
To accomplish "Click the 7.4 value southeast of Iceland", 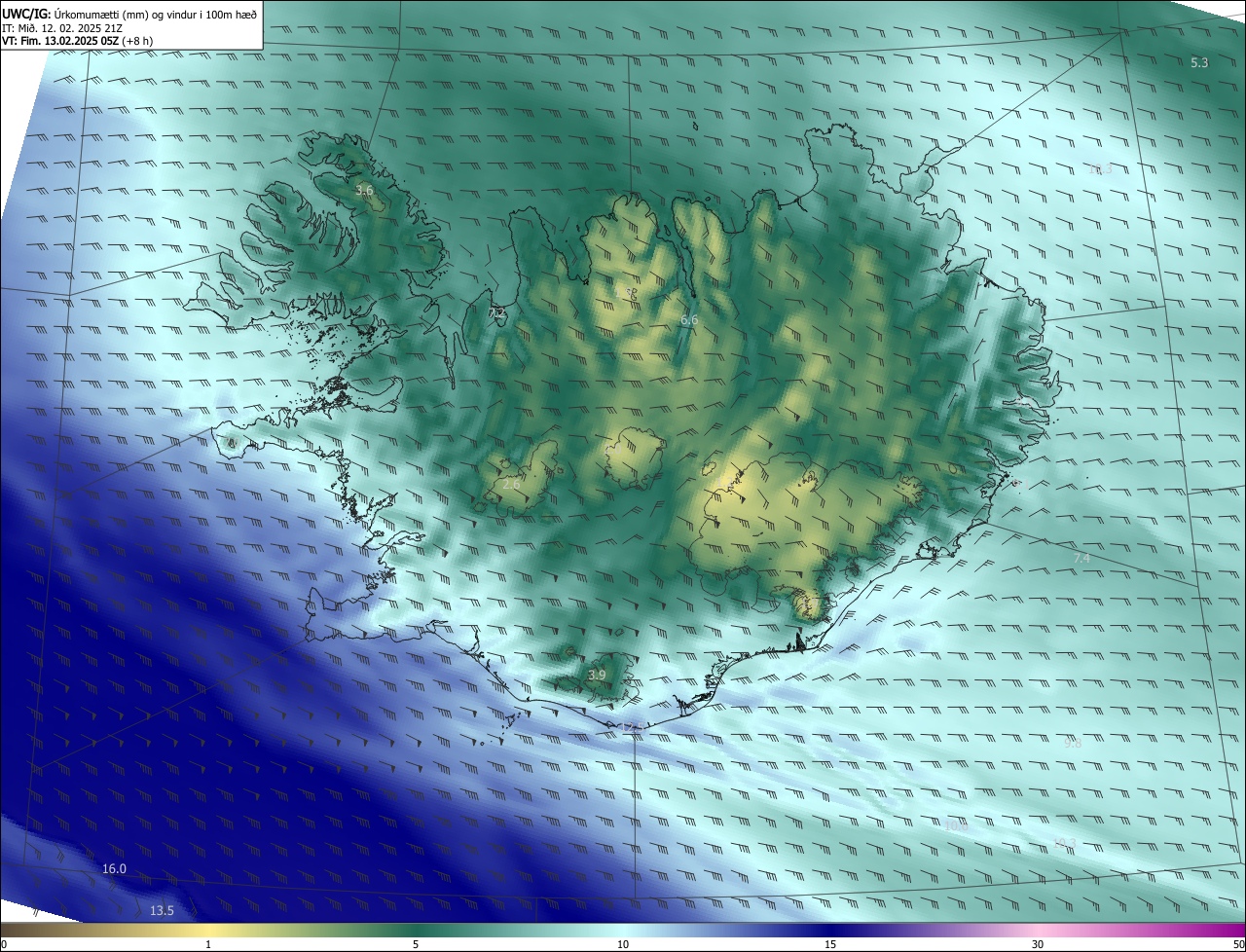I will click(1081, 558).
